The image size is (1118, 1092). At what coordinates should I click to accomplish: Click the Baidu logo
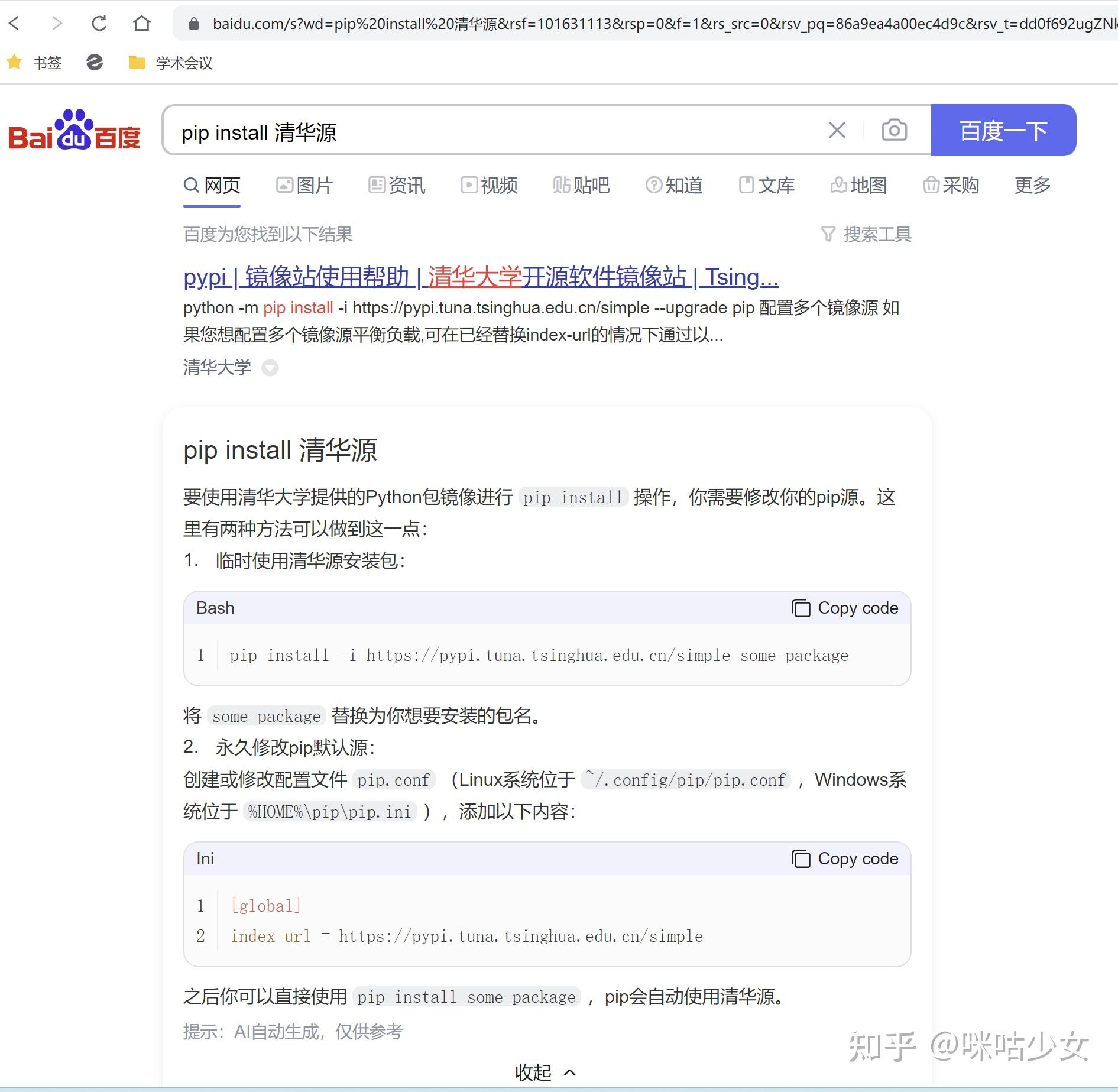(x=74, y=130)
